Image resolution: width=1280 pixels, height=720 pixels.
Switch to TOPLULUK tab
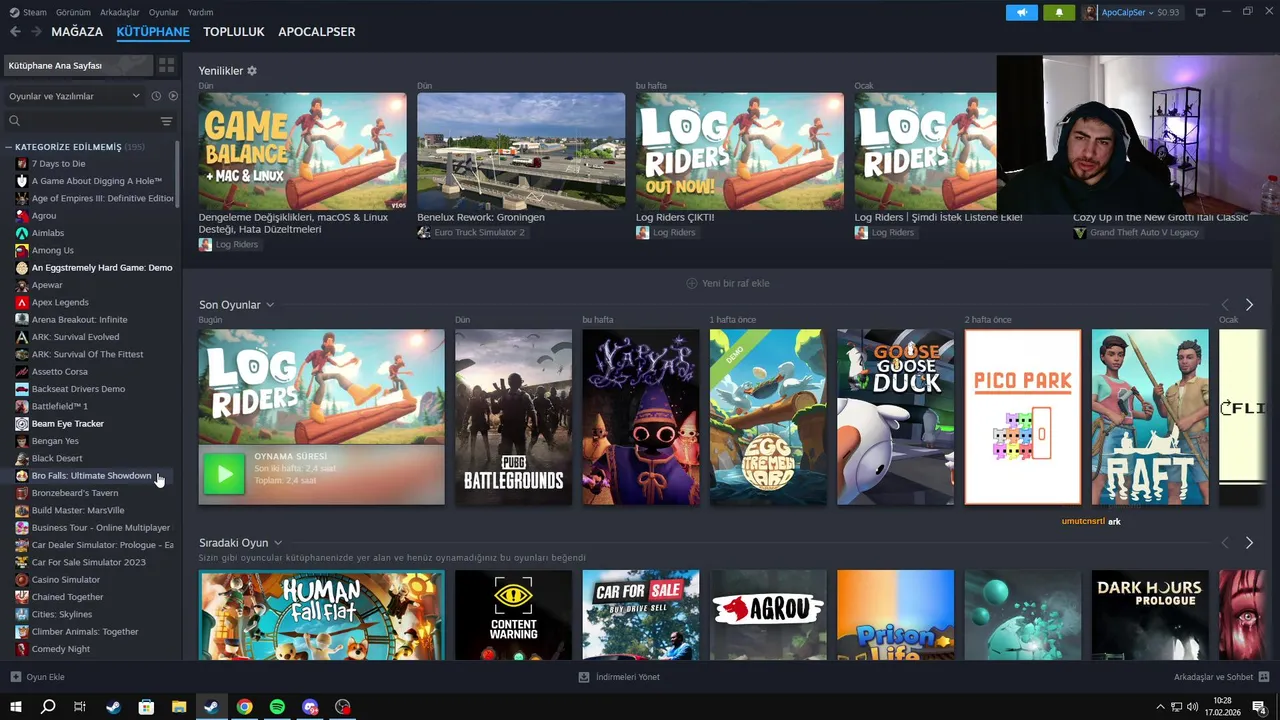(x=234, y=32)
